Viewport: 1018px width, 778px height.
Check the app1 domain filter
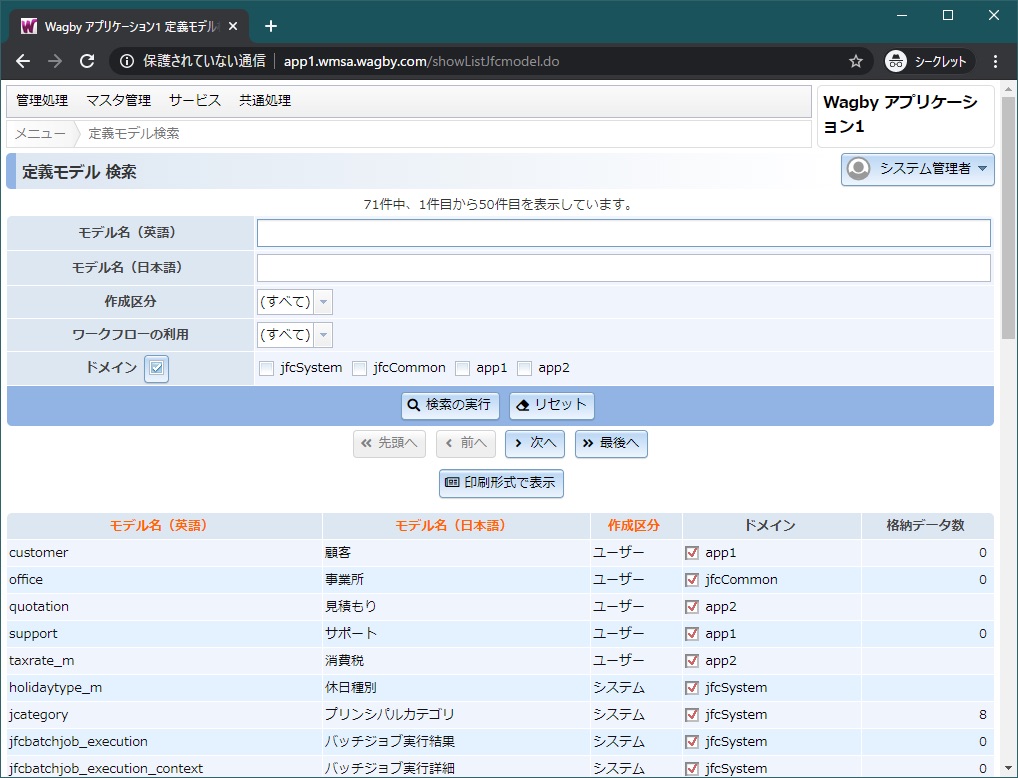(x=462, y=368)
